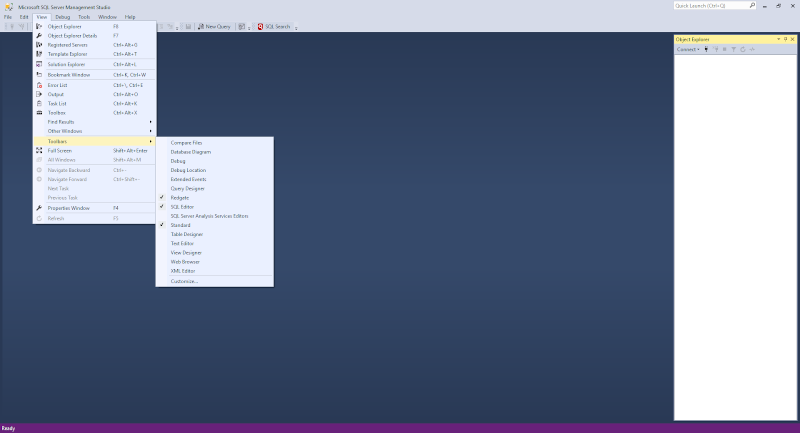Click the Registered Servers menu icon
800x433 pixels.
point(39,45)
